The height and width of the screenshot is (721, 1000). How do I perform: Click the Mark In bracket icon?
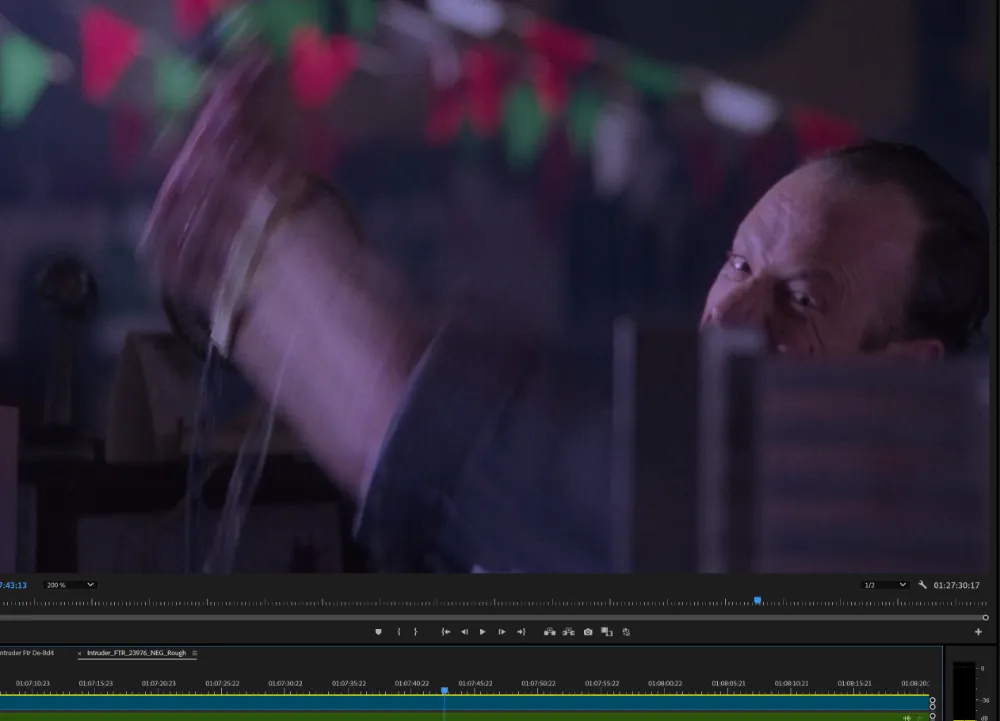click(x=399, y=632)
